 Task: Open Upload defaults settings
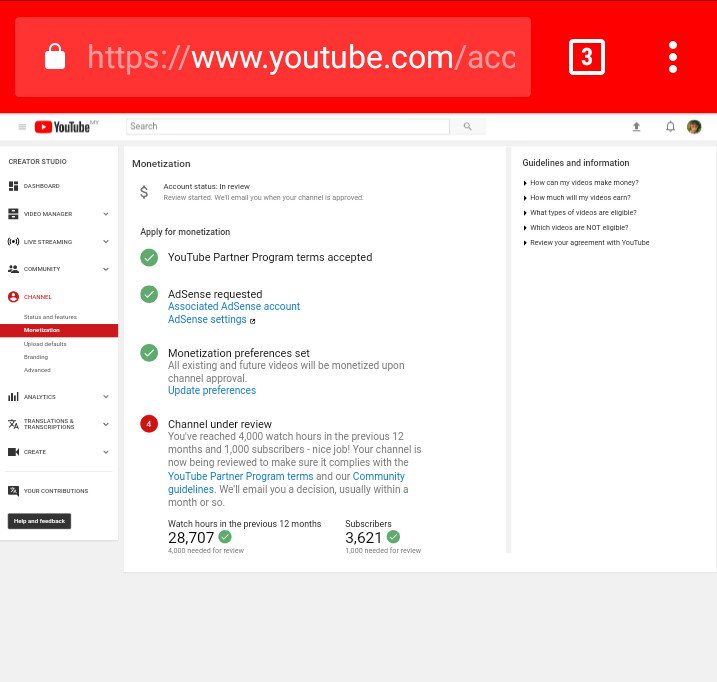pyautogui.click(x=45, y=344)
